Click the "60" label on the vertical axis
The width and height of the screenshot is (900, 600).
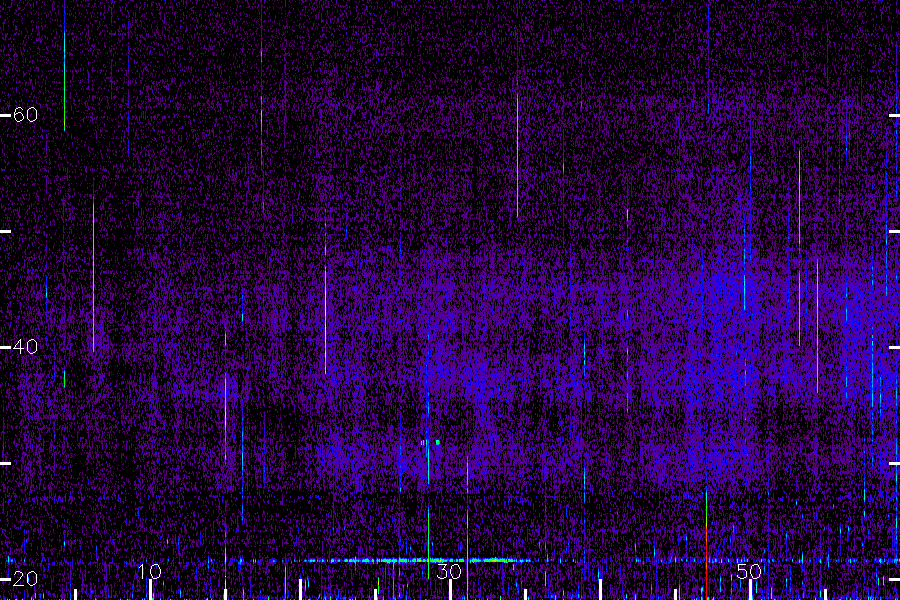pos(25,115)
